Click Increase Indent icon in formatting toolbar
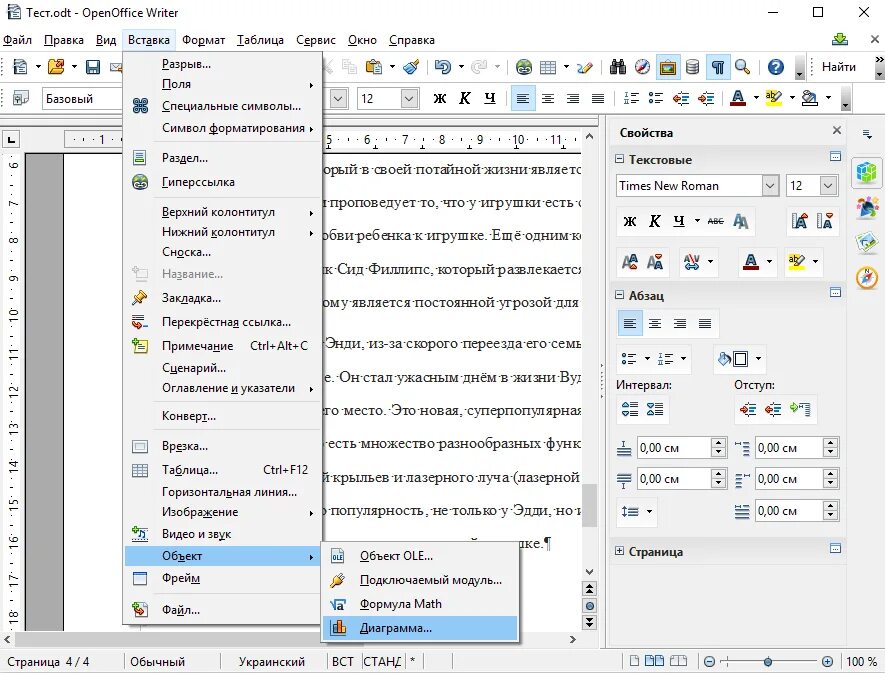 pyautogui.click(x=706, y=98)
